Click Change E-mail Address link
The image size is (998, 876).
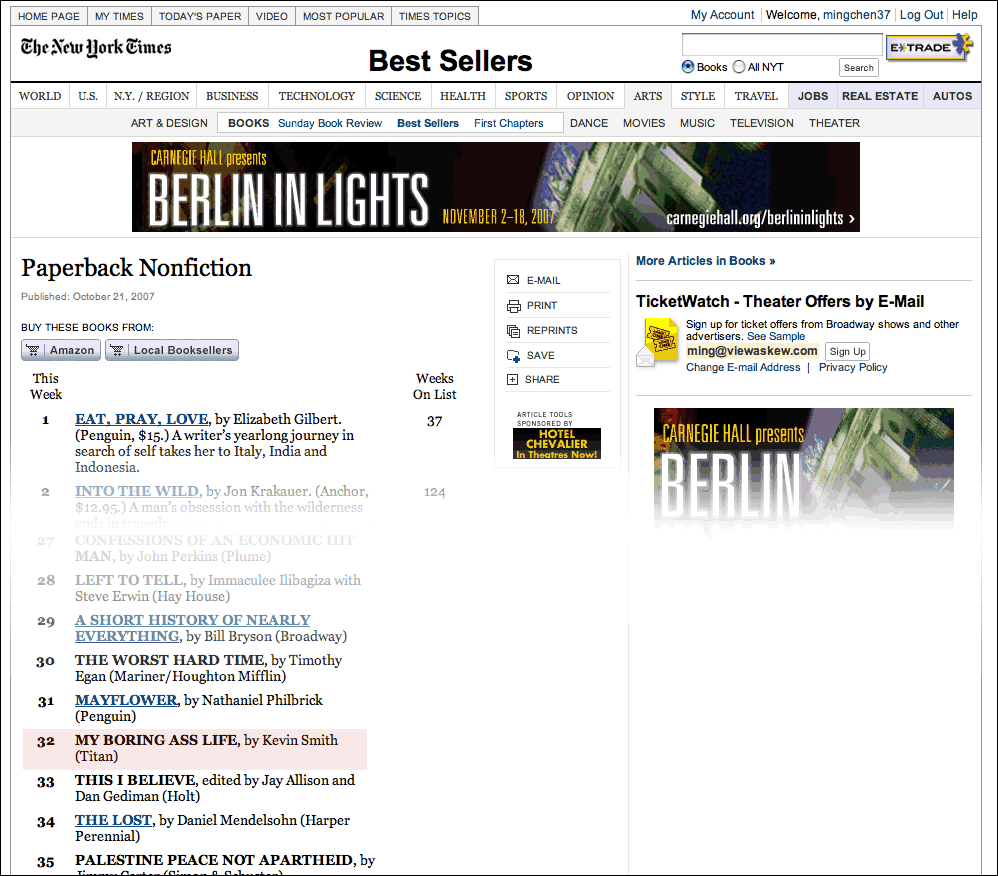tap(743, 367)
